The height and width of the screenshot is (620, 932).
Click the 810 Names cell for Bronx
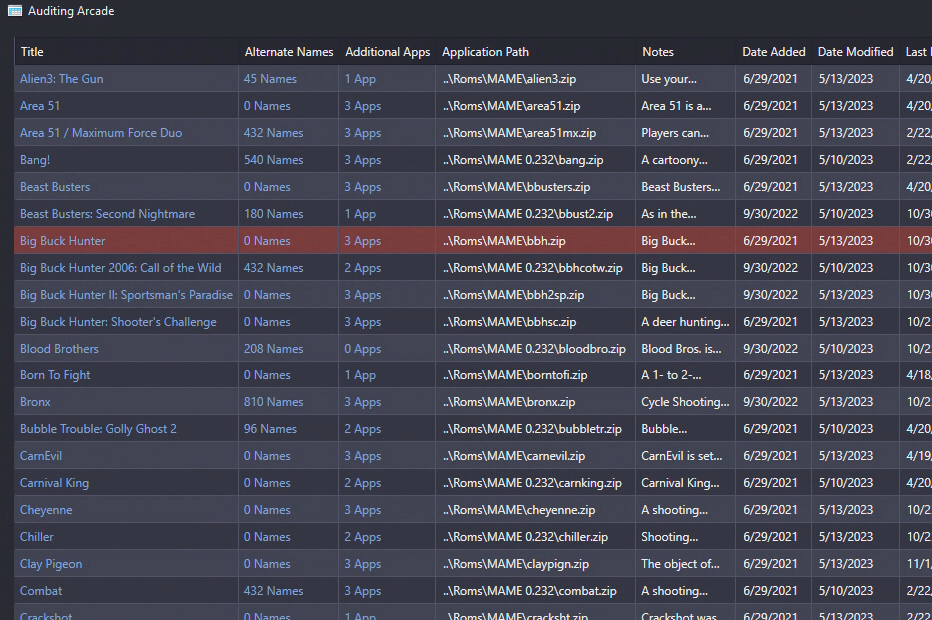click(x=273, y=402)
